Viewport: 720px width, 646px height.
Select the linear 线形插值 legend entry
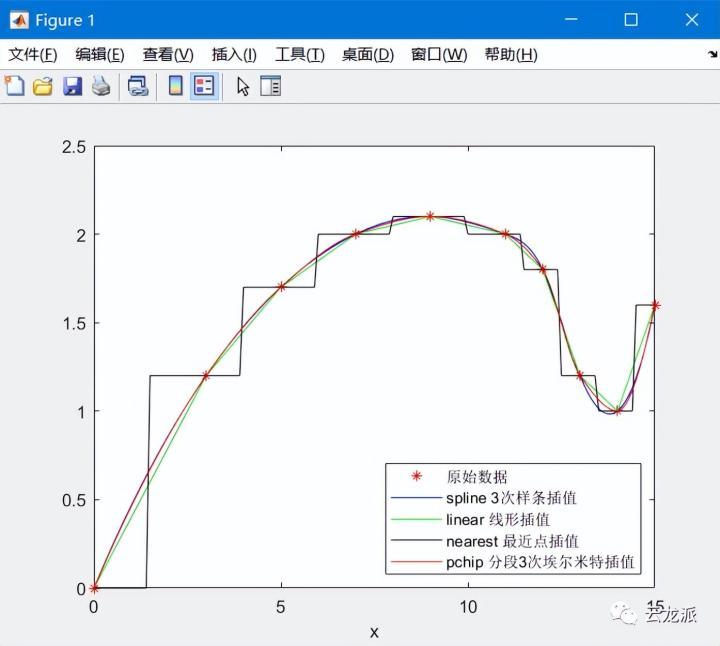498,519
